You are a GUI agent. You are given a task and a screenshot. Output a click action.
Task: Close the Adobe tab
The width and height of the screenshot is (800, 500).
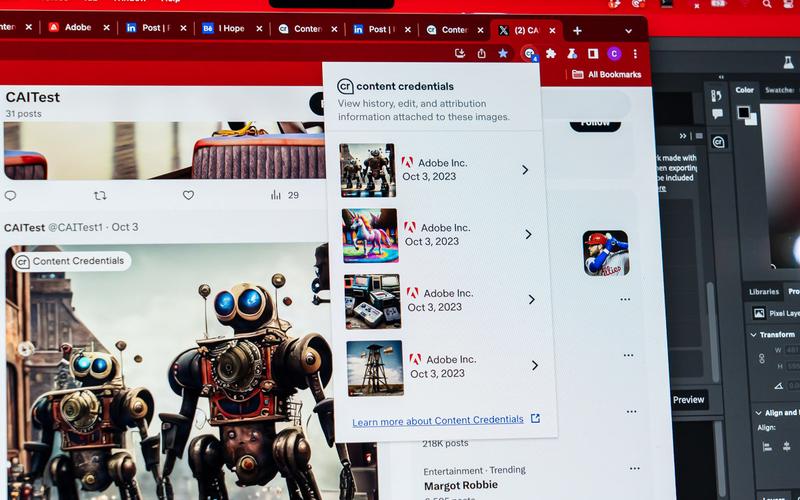click(x=107, y=28)
